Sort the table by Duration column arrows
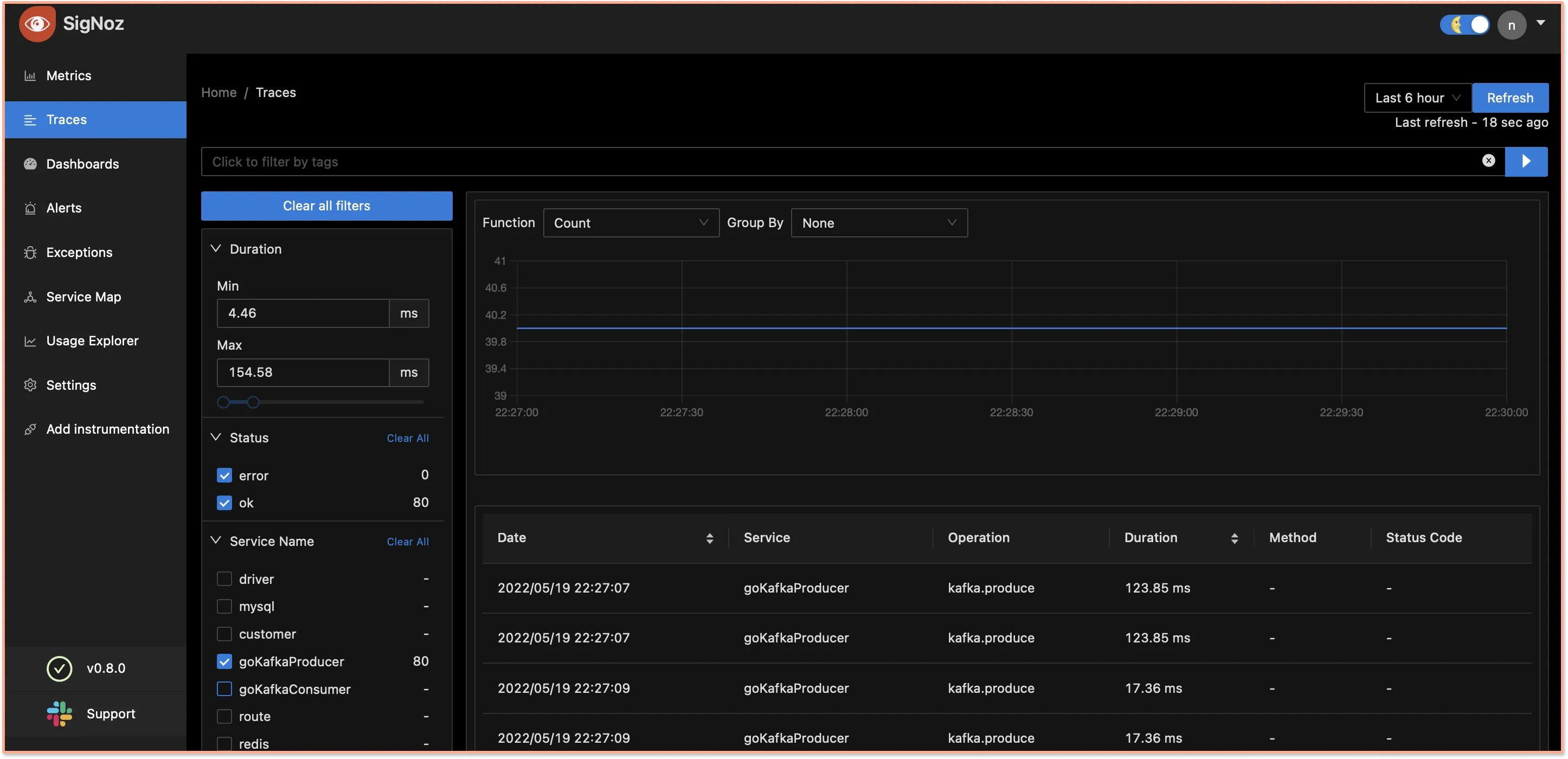This screenshot has width=1568, height=759. click(x=1235, y=539)
